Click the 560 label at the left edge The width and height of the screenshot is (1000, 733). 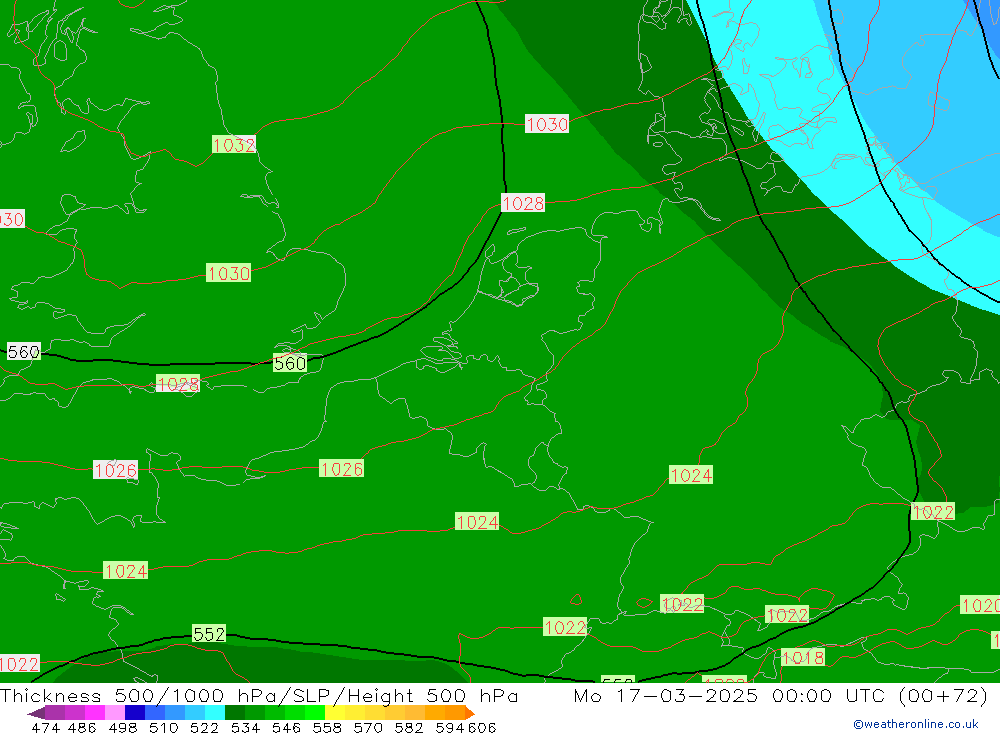coord(24,352)
